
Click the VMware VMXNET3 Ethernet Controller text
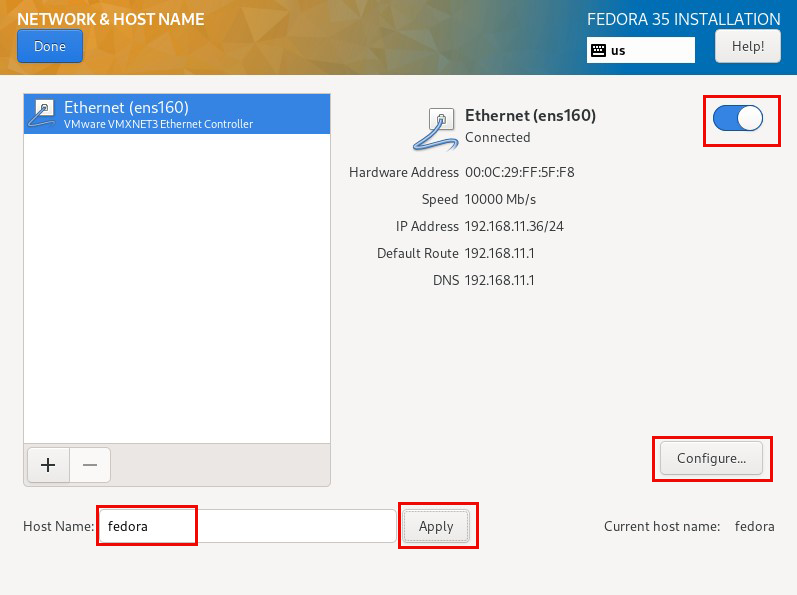(x=159, y=124)
